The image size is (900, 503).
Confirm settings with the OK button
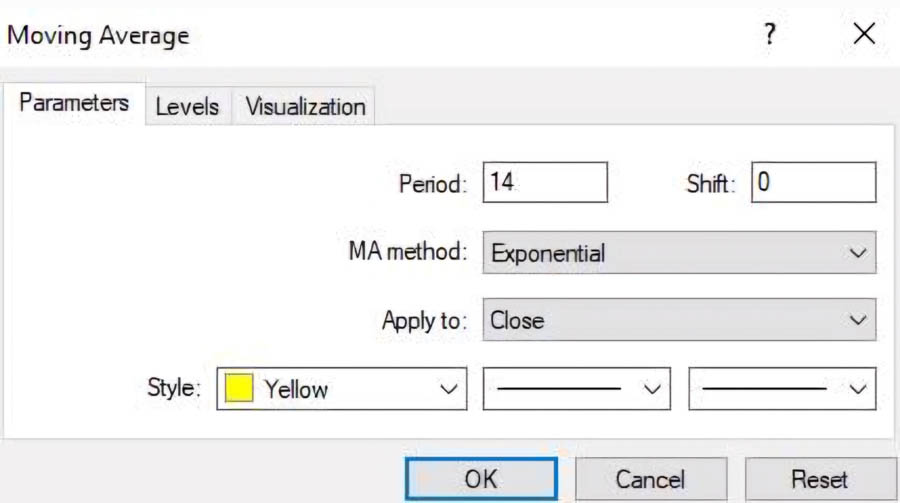coord(481,479)
